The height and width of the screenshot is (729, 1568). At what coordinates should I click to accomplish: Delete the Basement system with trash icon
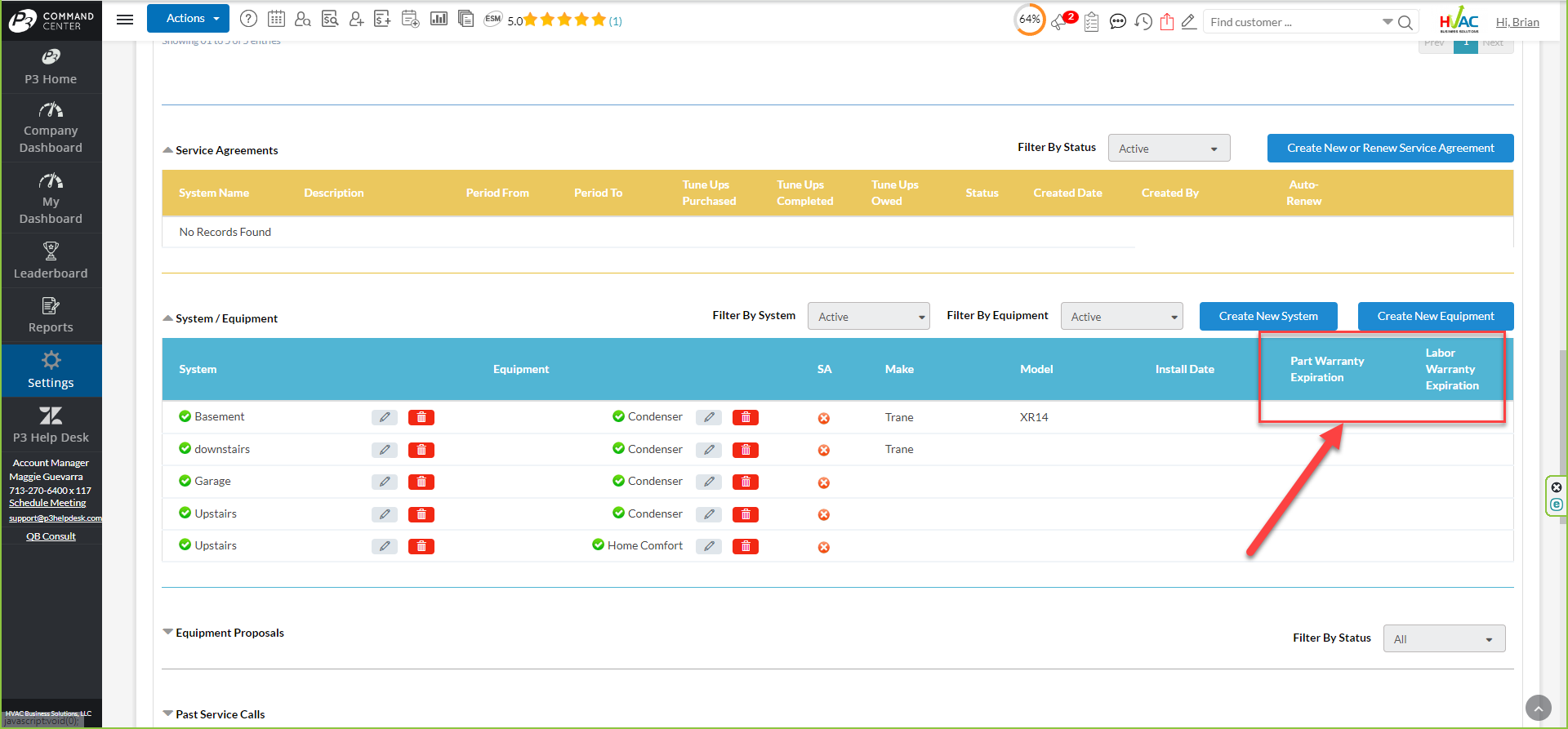[421, 417]
